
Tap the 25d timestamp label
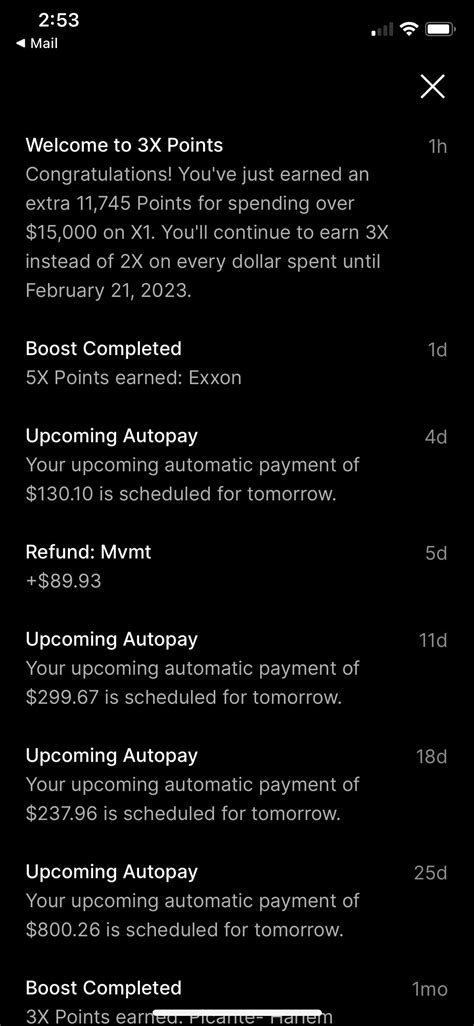pyautogui.click(x=431, y=873)
